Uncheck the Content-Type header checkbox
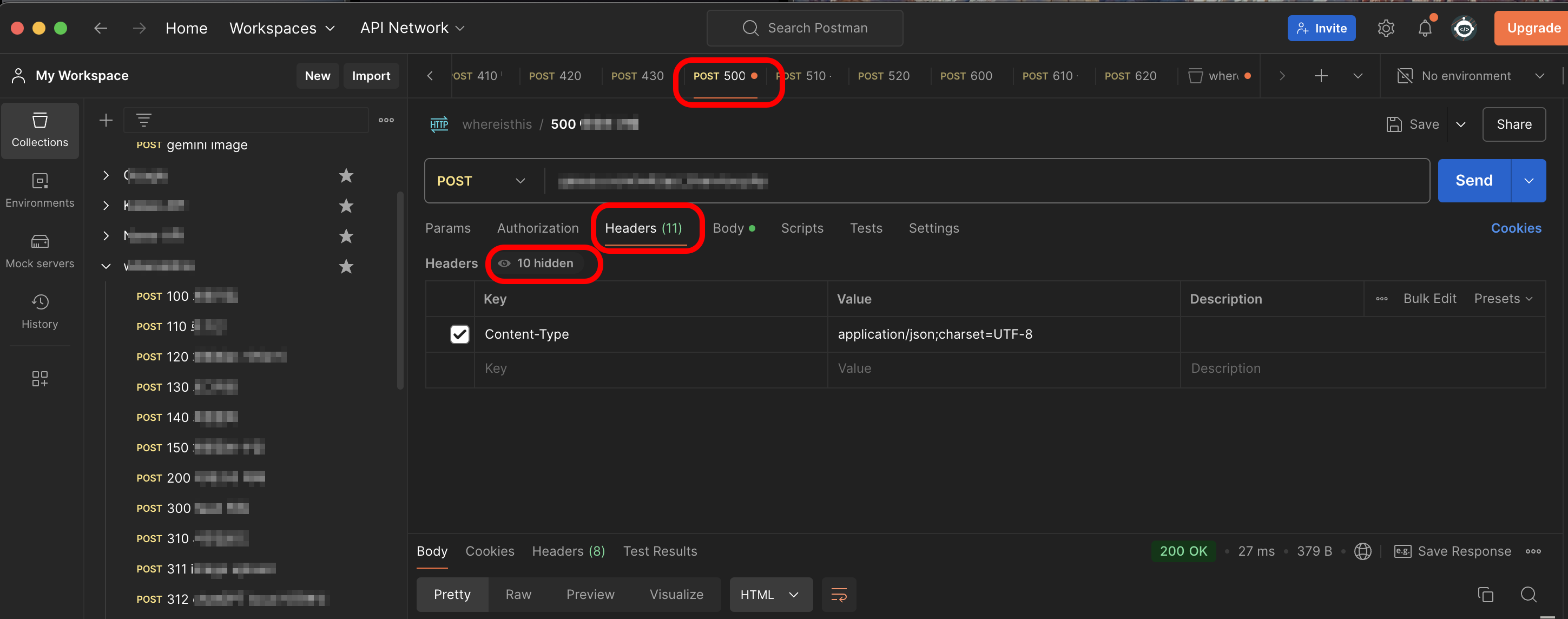This screenshot has height=619, width=1568. point(459,334)
